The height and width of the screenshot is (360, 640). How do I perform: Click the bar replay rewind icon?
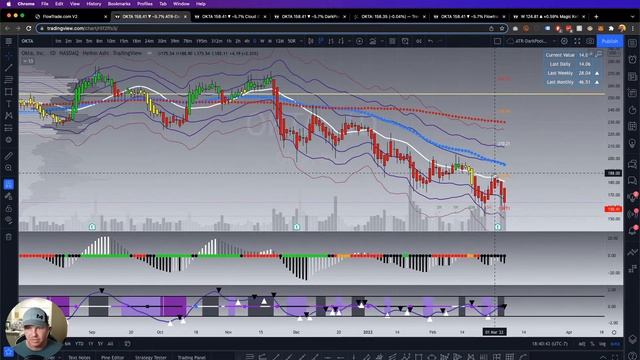click(x=419, y=41)
